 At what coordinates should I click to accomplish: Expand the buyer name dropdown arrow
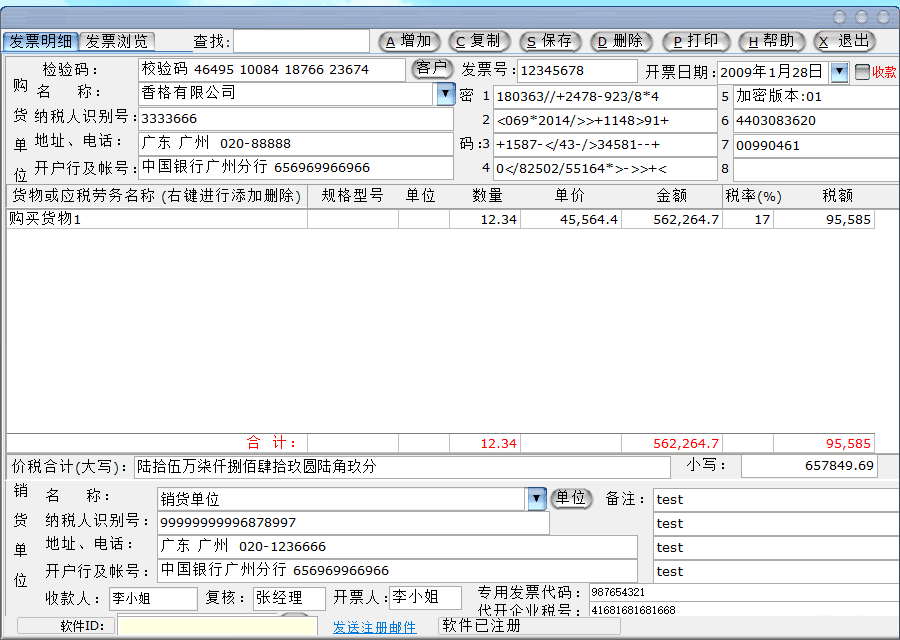tap(445, 94)
